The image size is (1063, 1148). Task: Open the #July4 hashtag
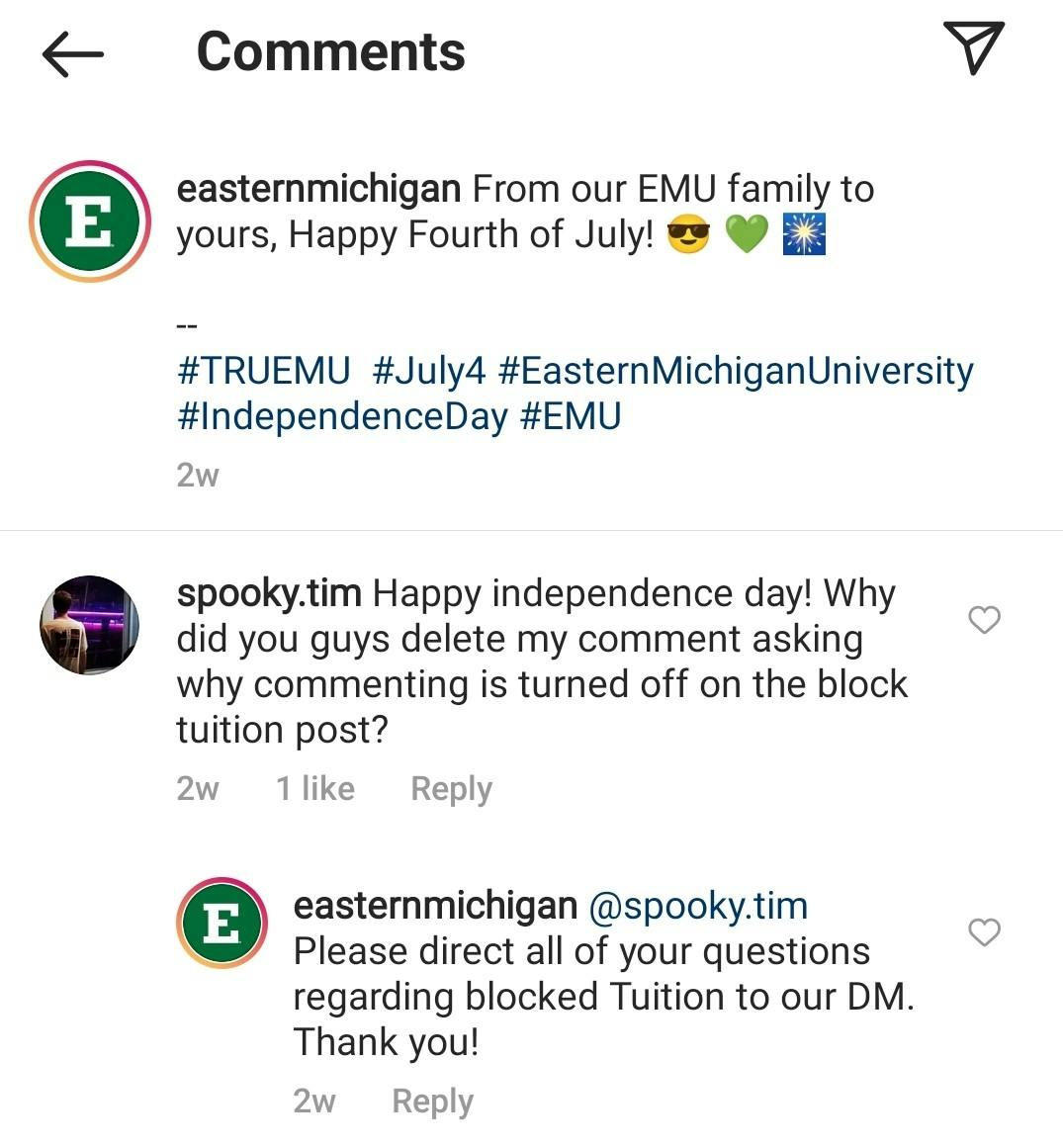[429, 371]
